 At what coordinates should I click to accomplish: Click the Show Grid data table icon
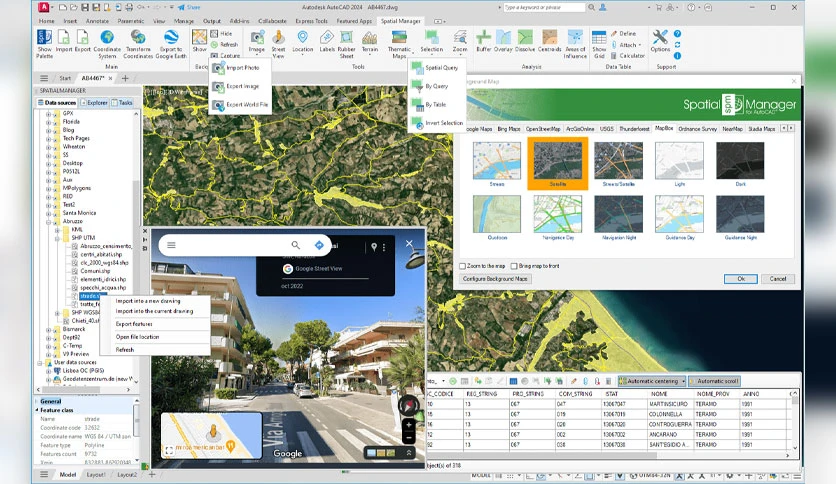(599, 38)
